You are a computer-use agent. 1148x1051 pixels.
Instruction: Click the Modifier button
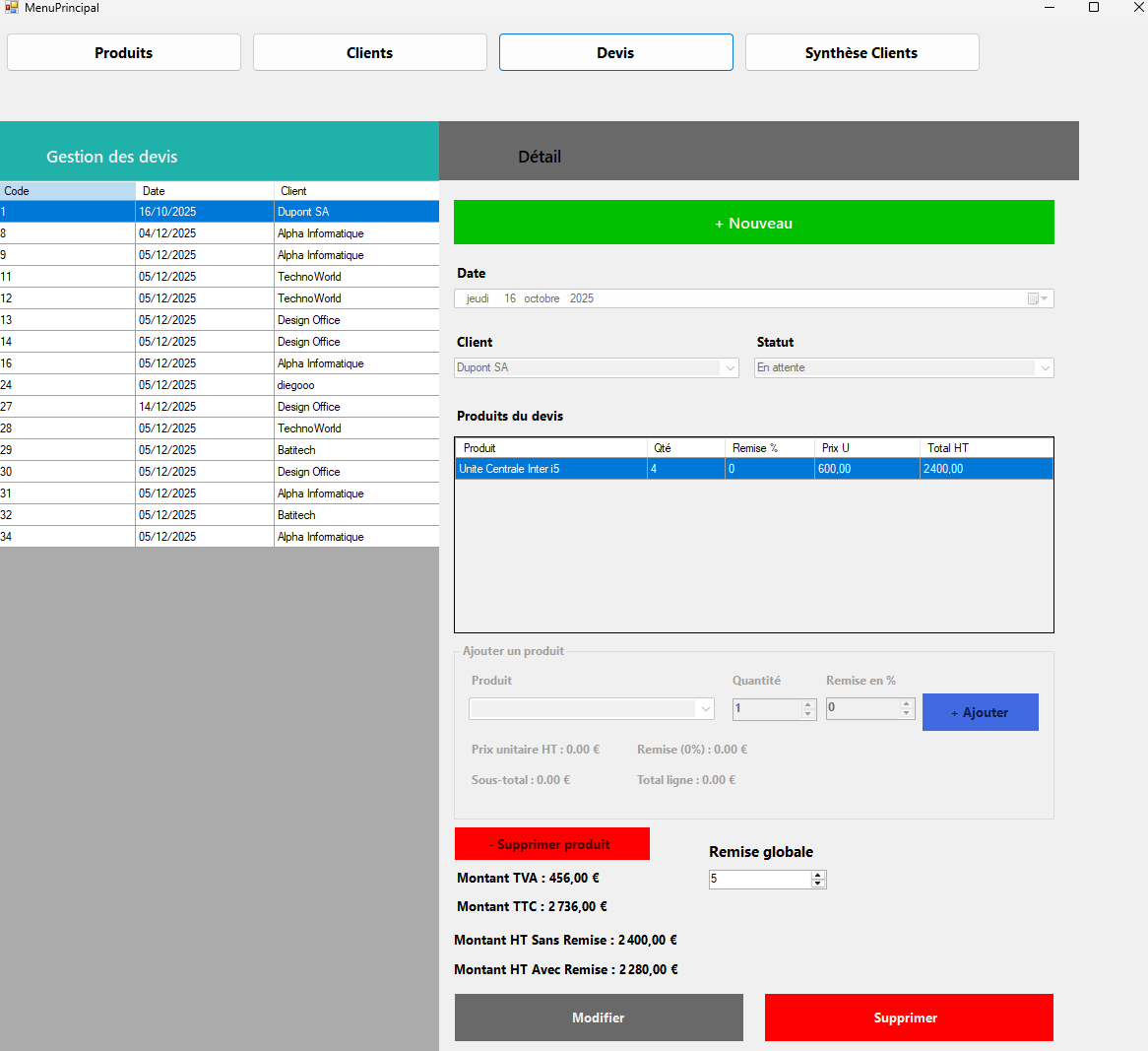coord(599,1018)
